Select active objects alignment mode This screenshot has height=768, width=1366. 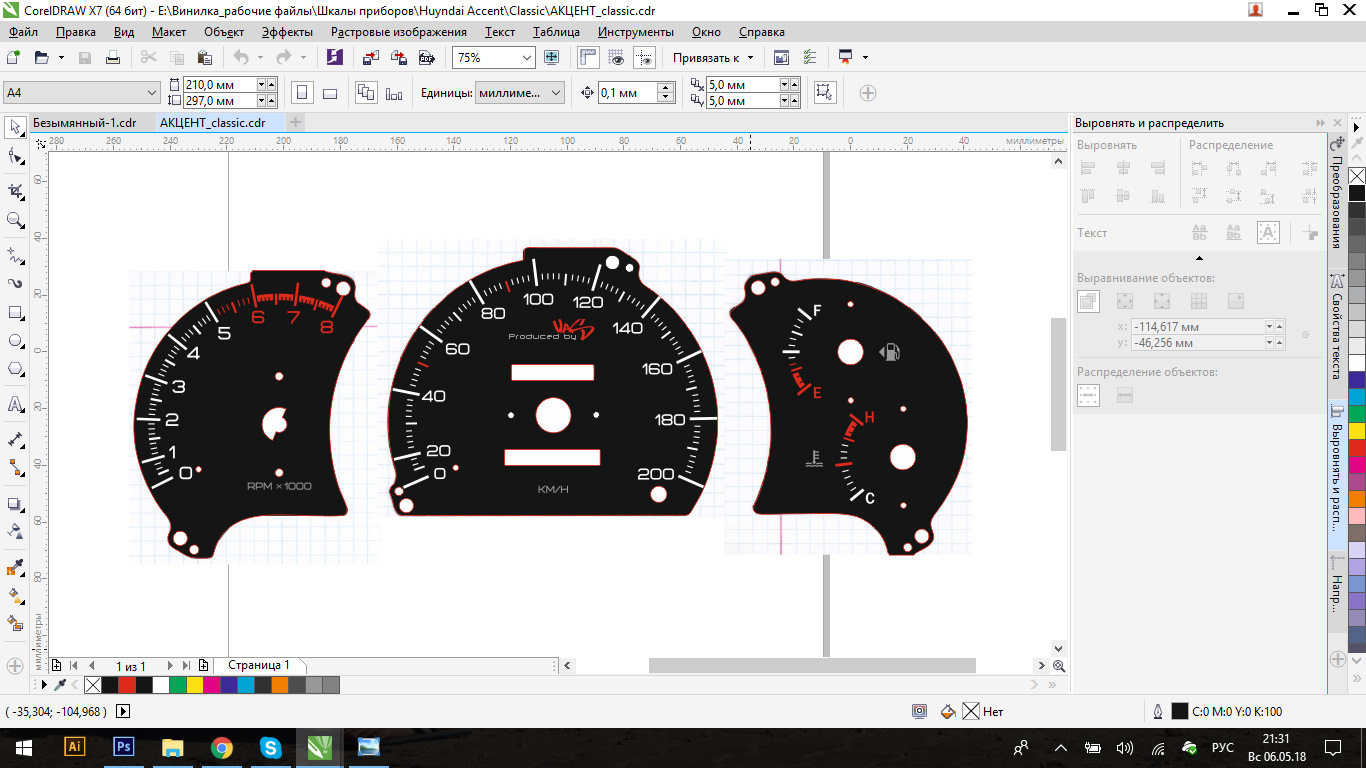(1088, 300)
